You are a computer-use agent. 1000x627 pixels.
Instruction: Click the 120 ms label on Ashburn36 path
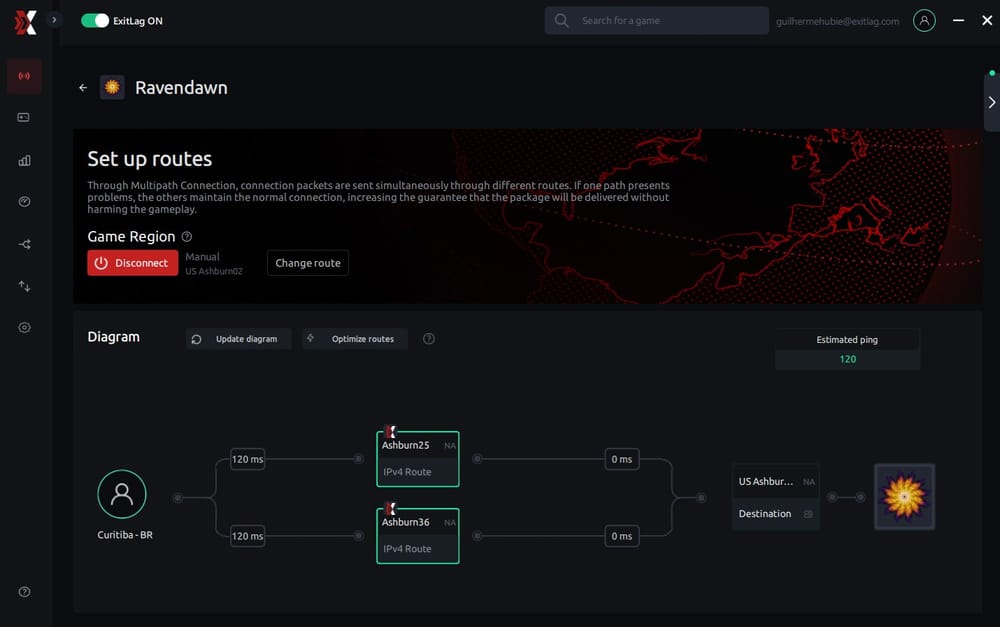[x=247, y=536]
